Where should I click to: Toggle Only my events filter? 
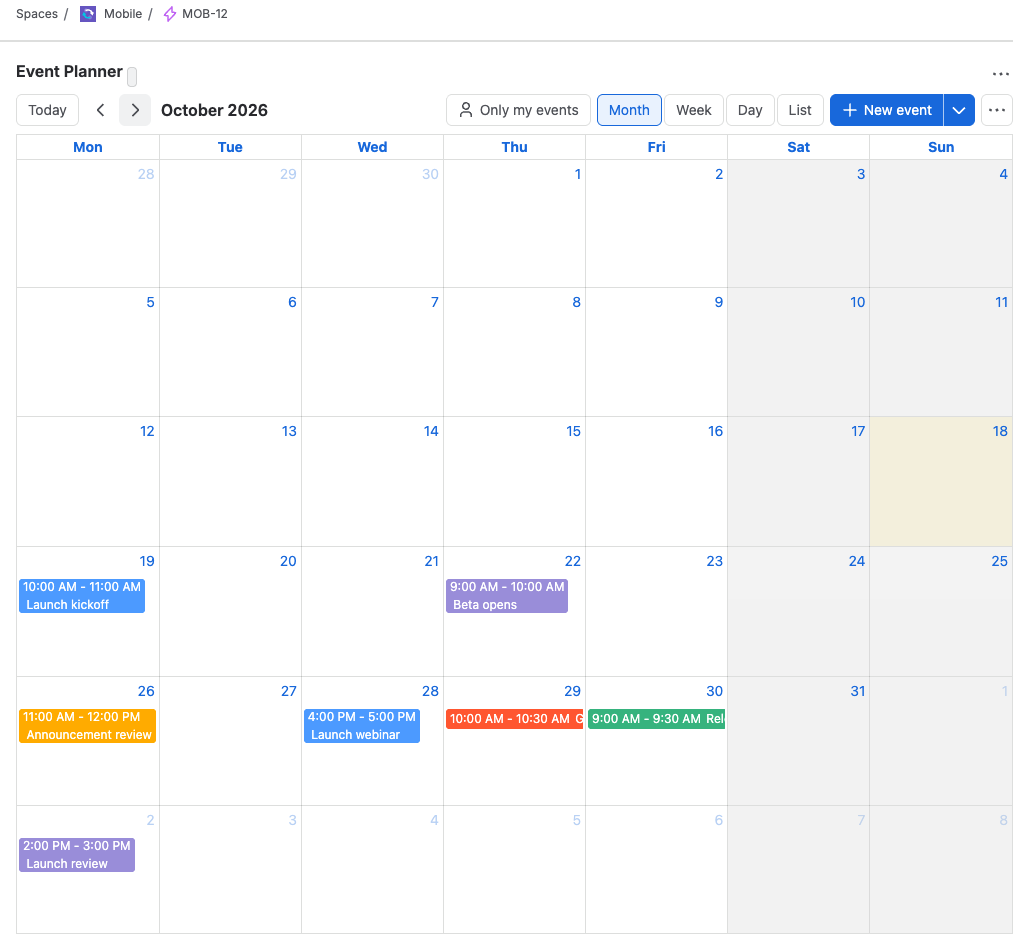pyautogui.click(x=518, y=110)
